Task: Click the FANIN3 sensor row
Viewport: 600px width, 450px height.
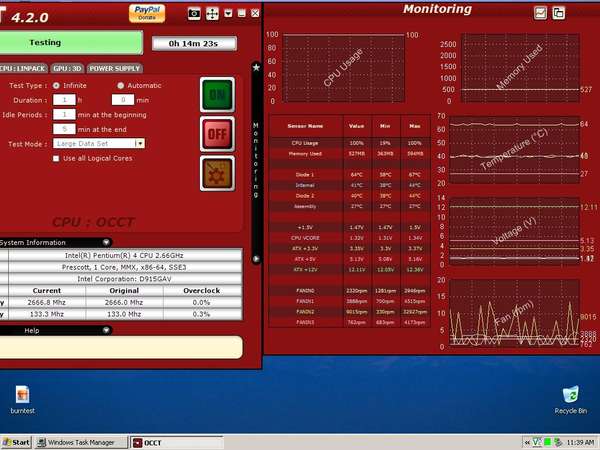Action: point(349,323)
